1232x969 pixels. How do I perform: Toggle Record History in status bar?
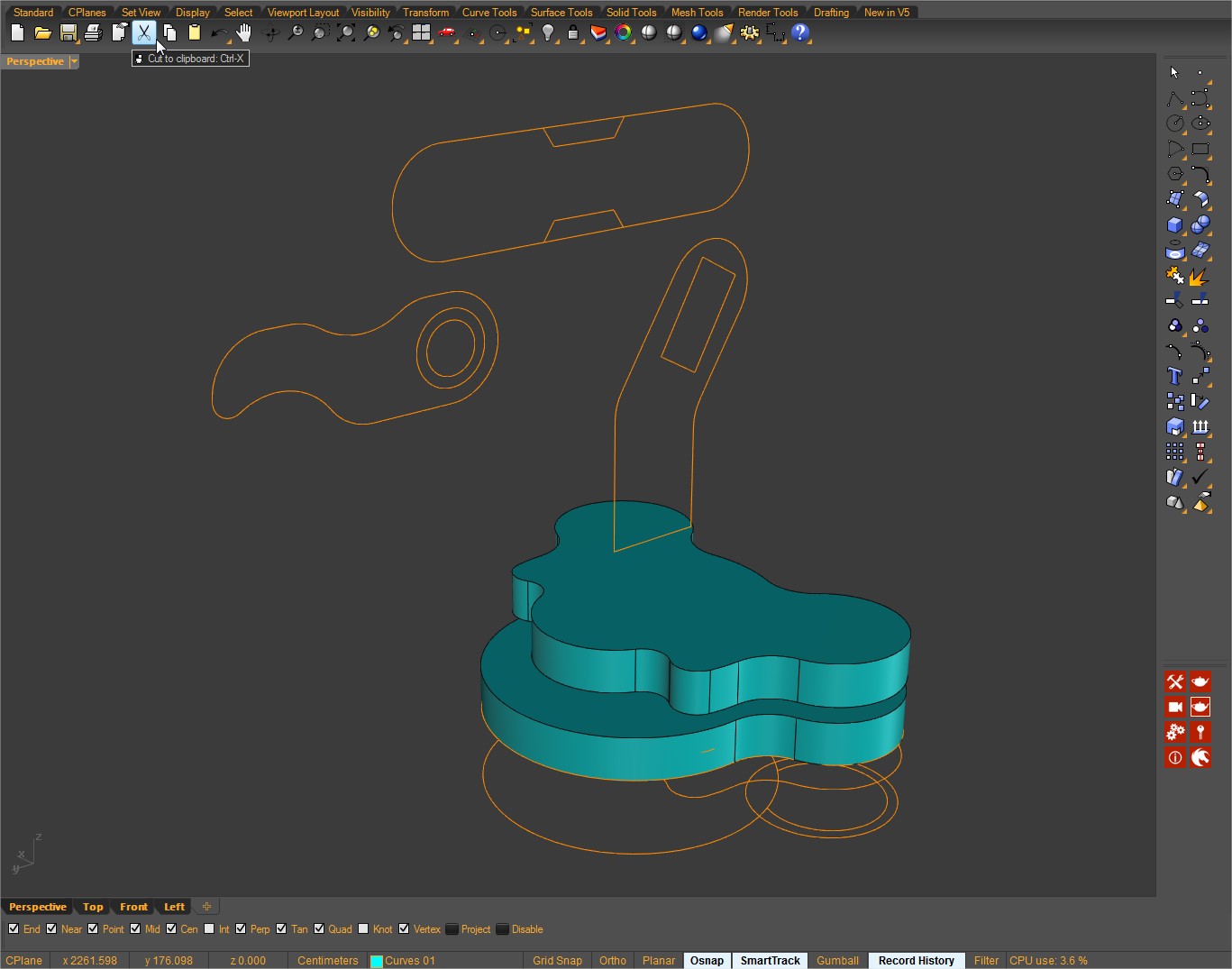click(917, 960)
